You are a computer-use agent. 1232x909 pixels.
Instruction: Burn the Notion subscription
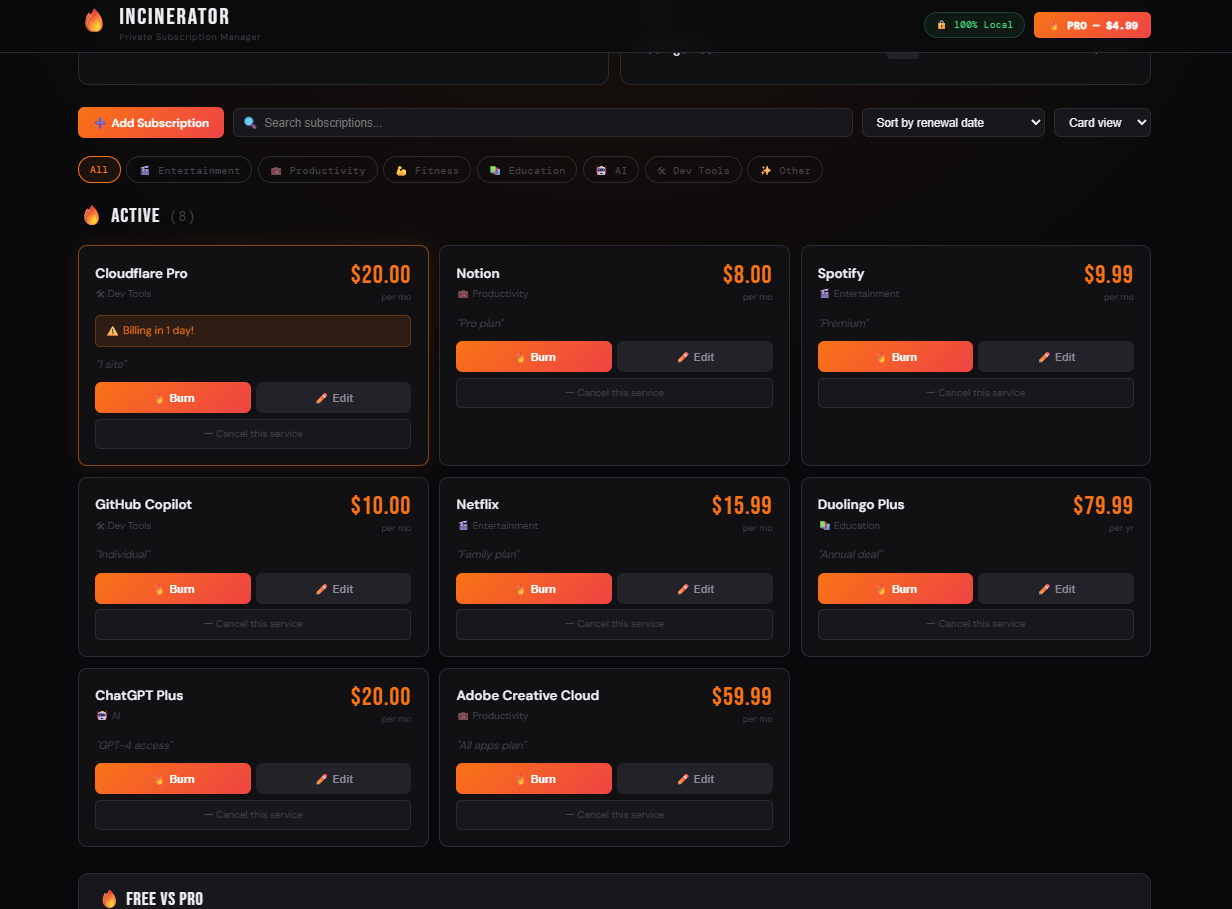click(x=534, y=357)
